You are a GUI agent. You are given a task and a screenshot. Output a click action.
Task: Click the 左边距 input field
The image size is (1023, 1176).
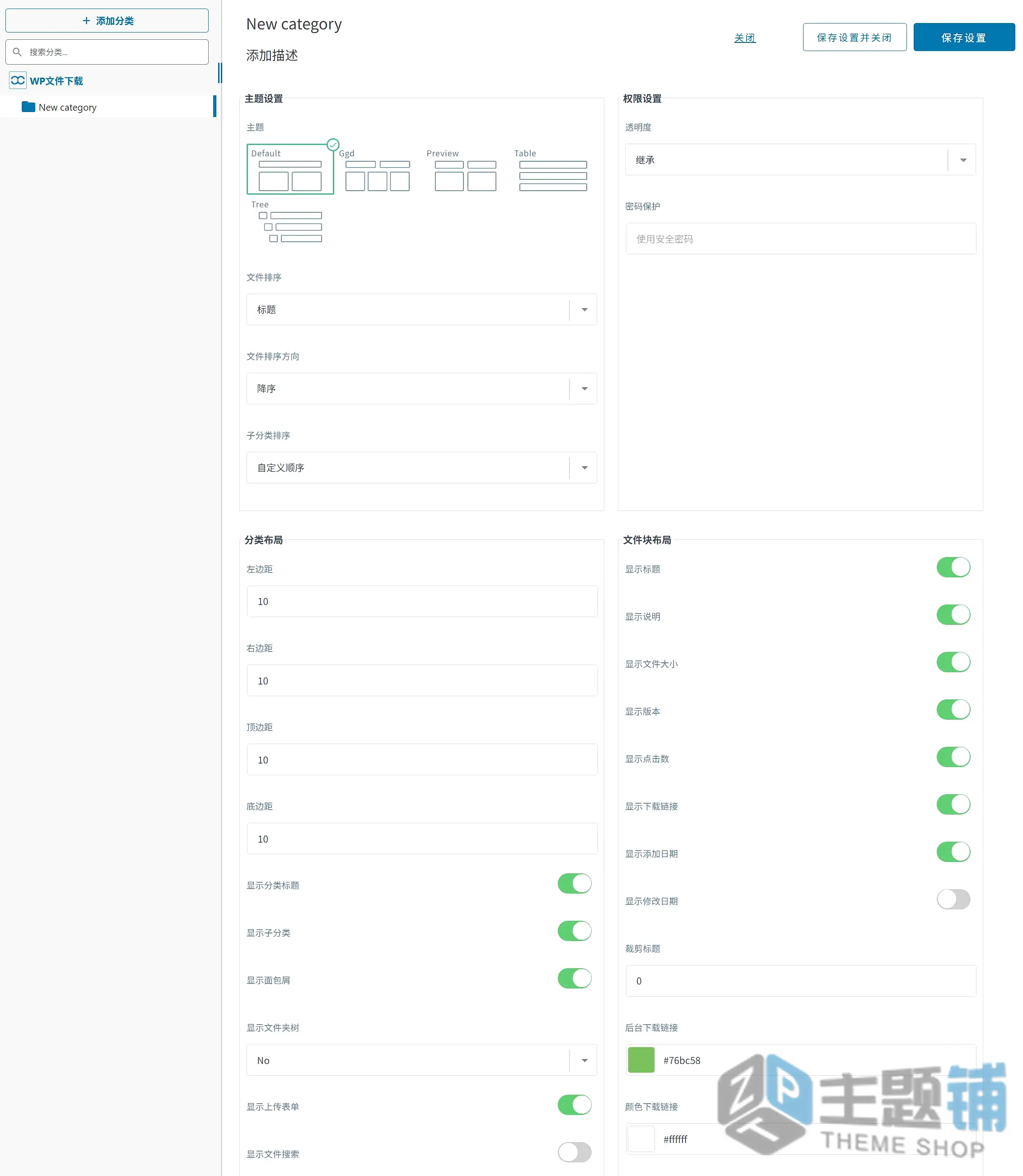422,601
